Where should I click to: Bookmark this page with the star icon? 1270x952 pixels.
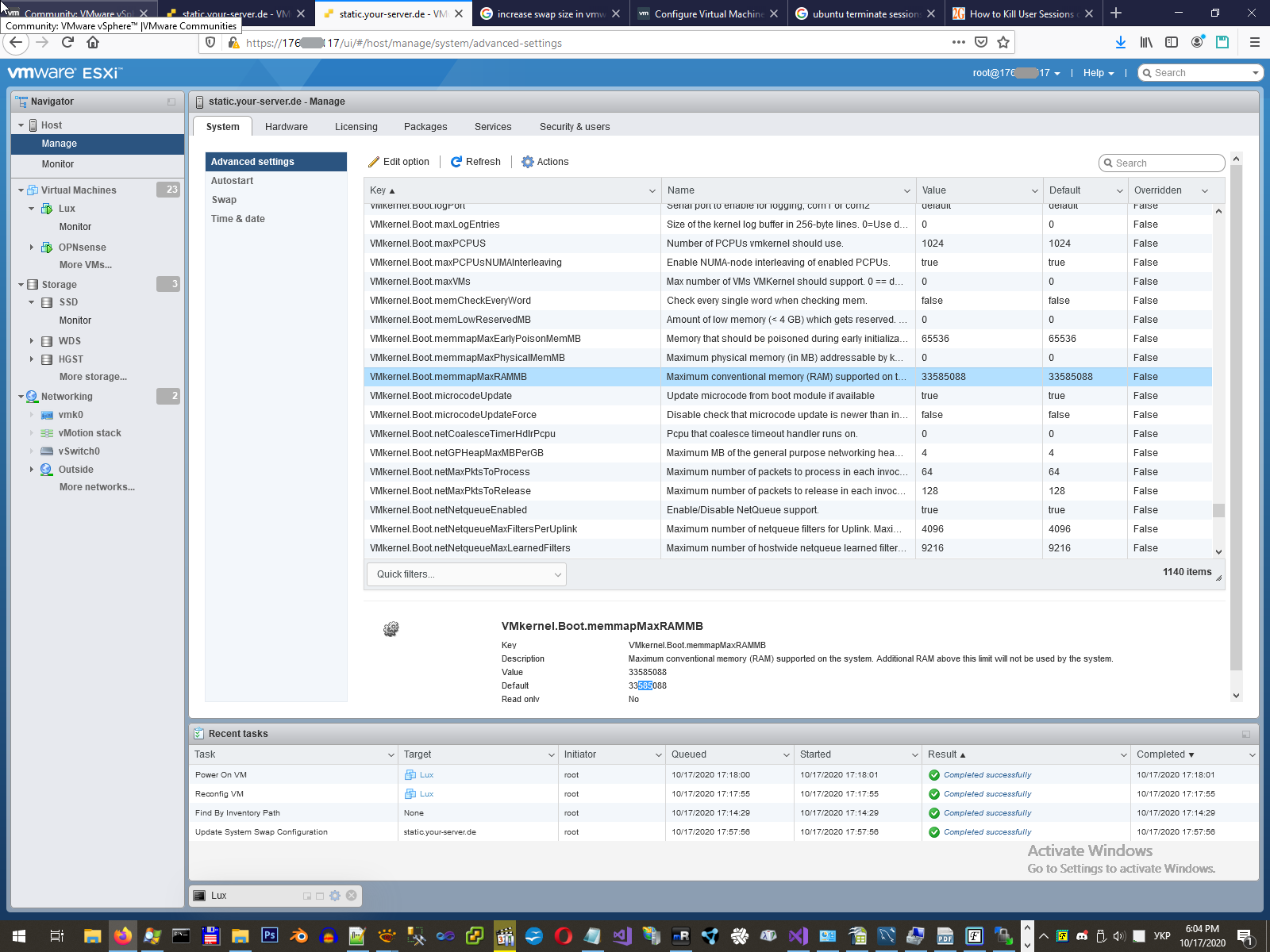point(1003,43)
